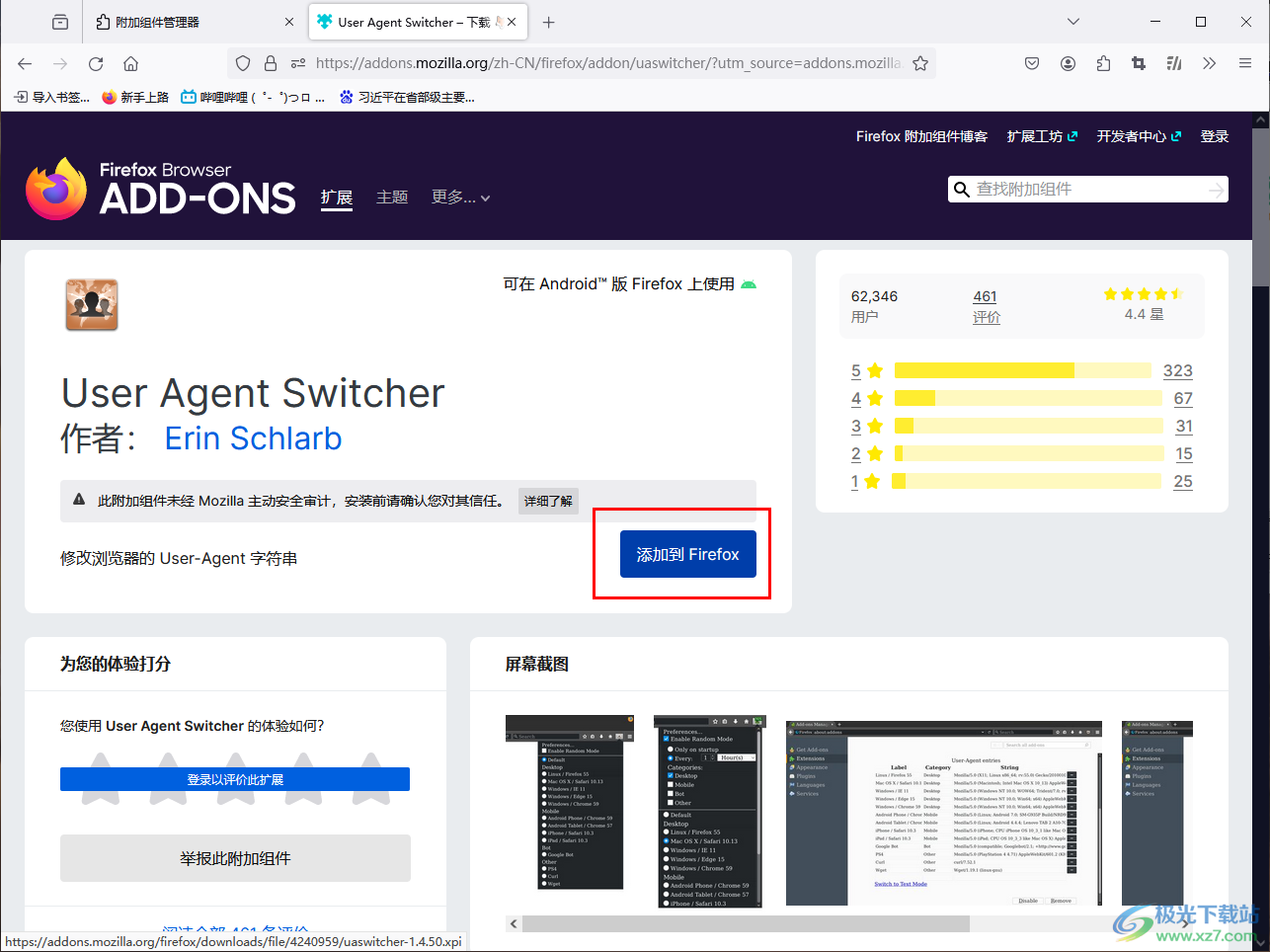1270x952 pixels.
Task: Open the 主题 navigation item
Action: point(392,198)
